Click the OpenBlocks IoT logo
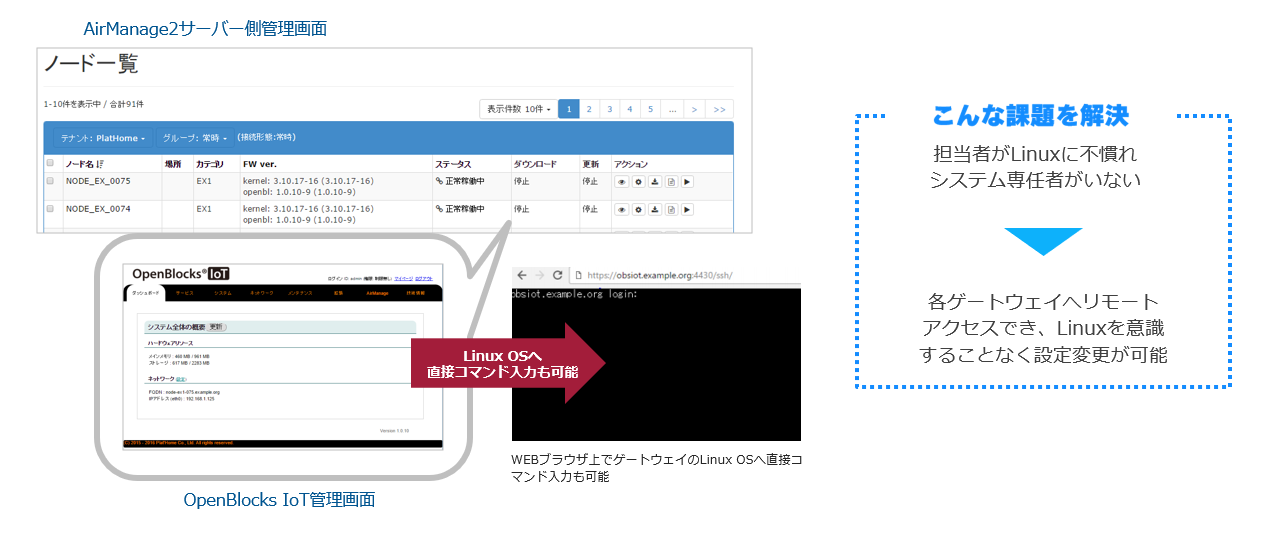 click(181, 274)
